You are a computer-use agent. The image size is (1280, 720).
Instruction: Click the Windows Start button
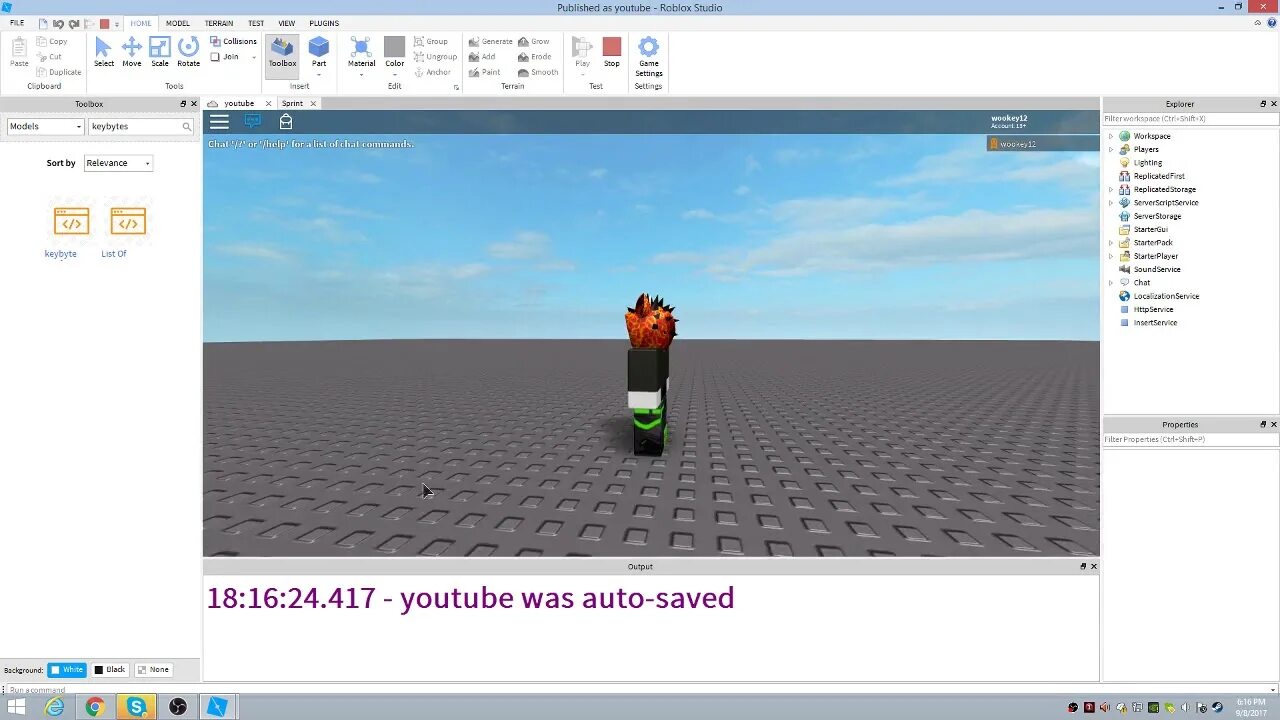coord(17,707)
